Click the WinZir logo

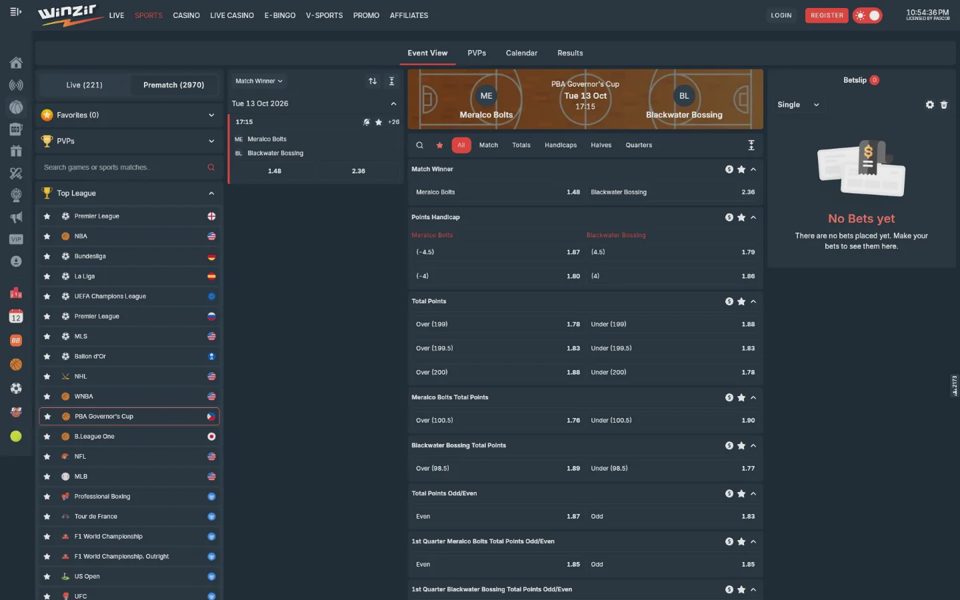(x=70, y=15)
